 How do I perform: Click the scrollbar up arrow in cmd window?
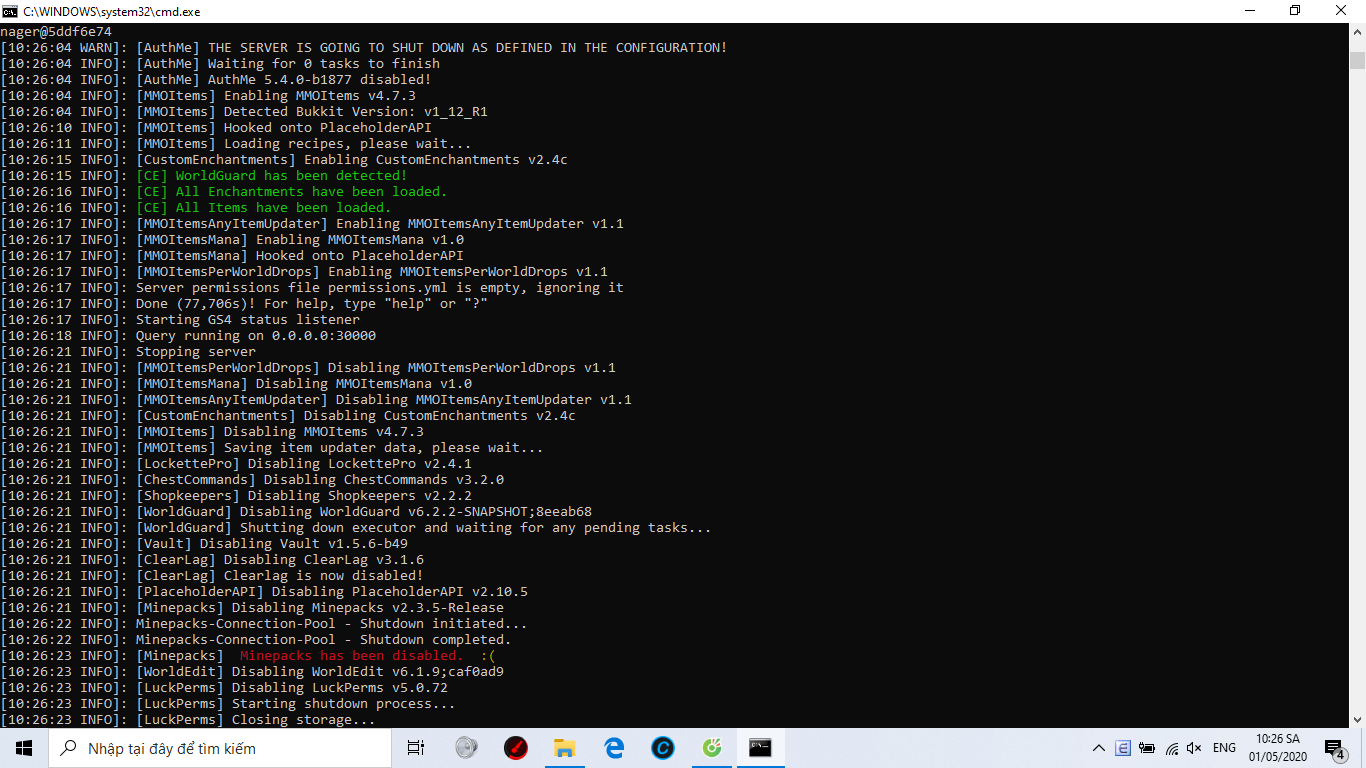click(x=1357, y=33)
